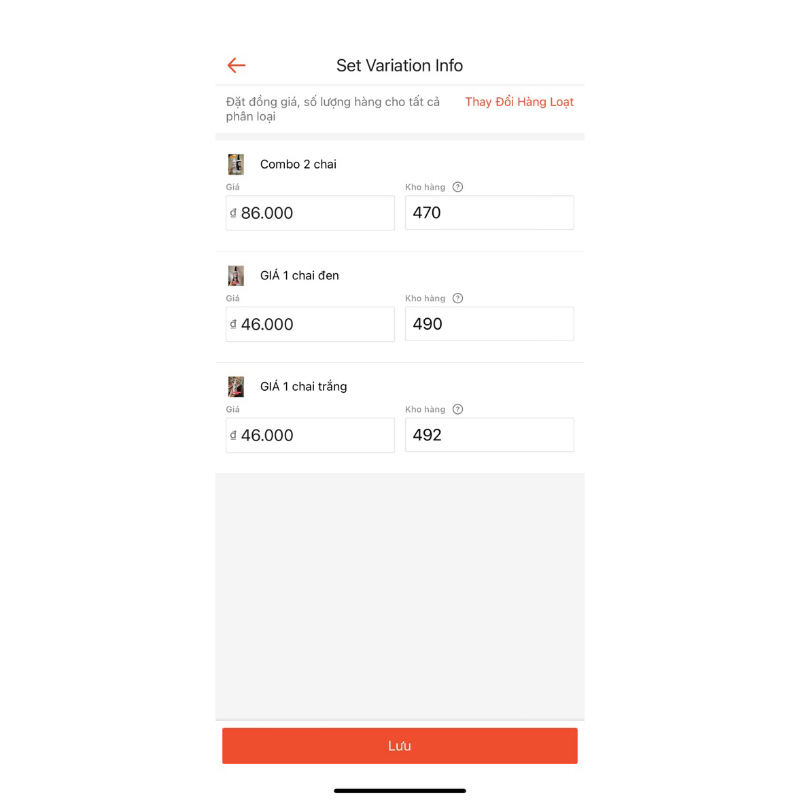
Task: Tap the ₫ currency symbol in Combo 2 chai price
Action: point(233,212)
